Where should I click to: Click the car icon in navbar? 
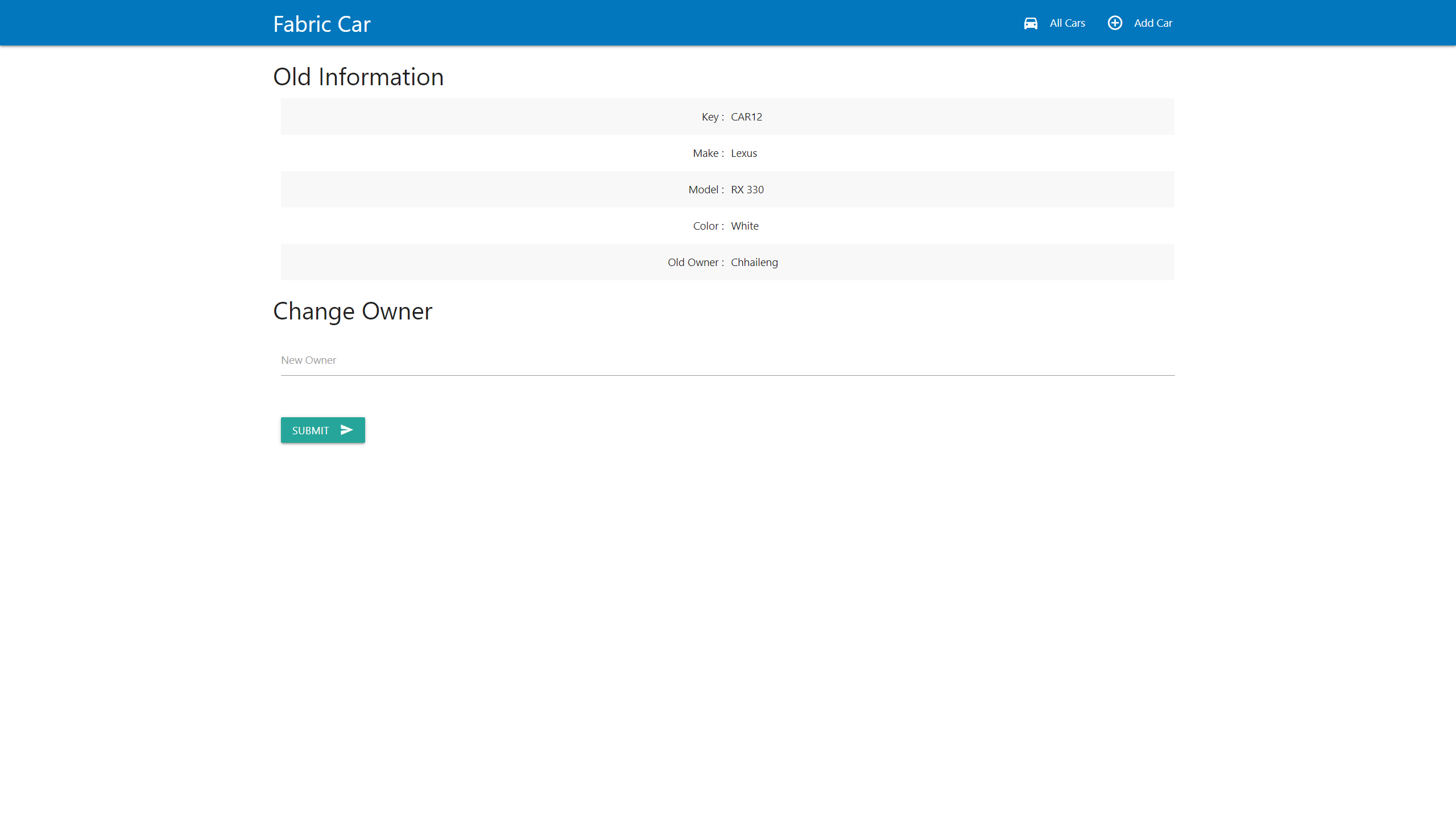(x=1031, y=23)
